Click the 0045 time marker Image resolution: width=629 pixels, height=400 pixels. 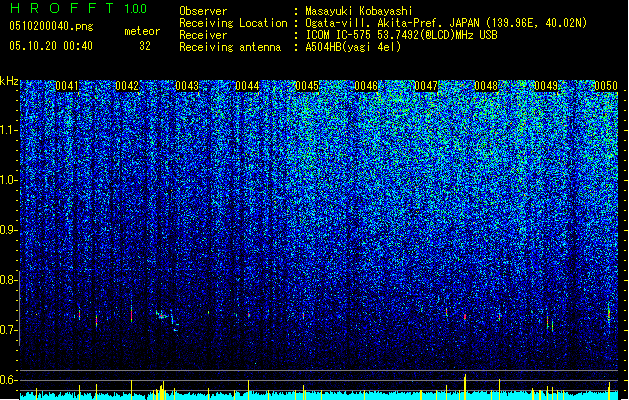[307, 86]
